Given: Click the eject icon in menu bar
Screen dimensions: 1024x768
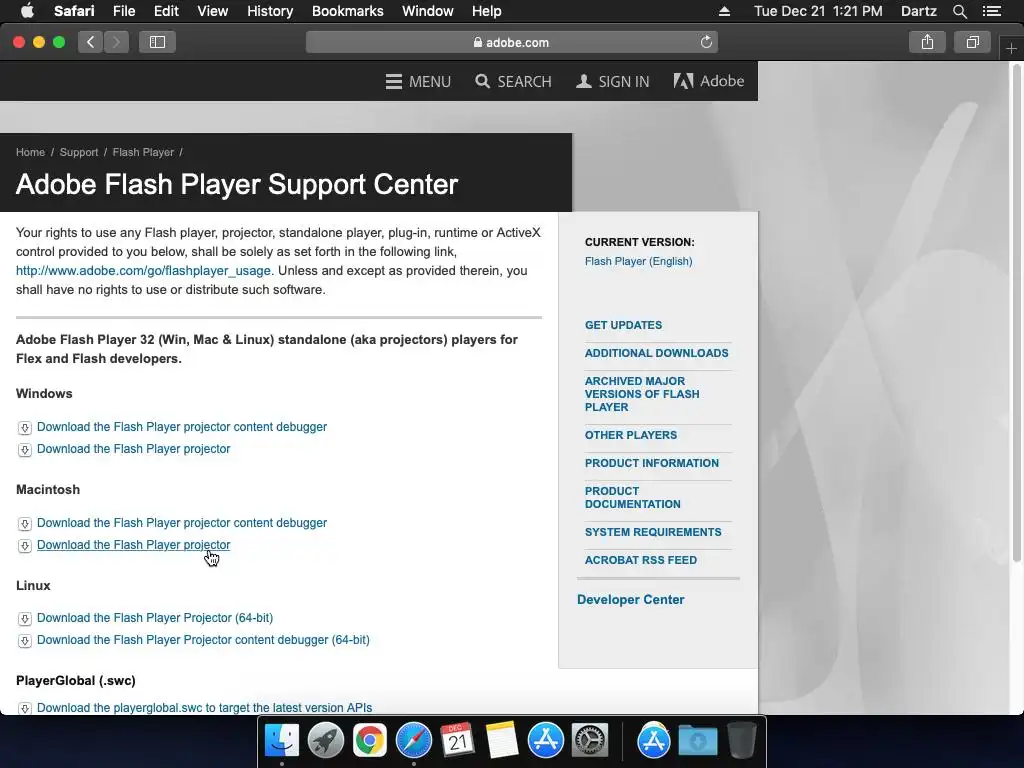Looking at the screenshot, I should pyautogui.click(x=724, y=11).
